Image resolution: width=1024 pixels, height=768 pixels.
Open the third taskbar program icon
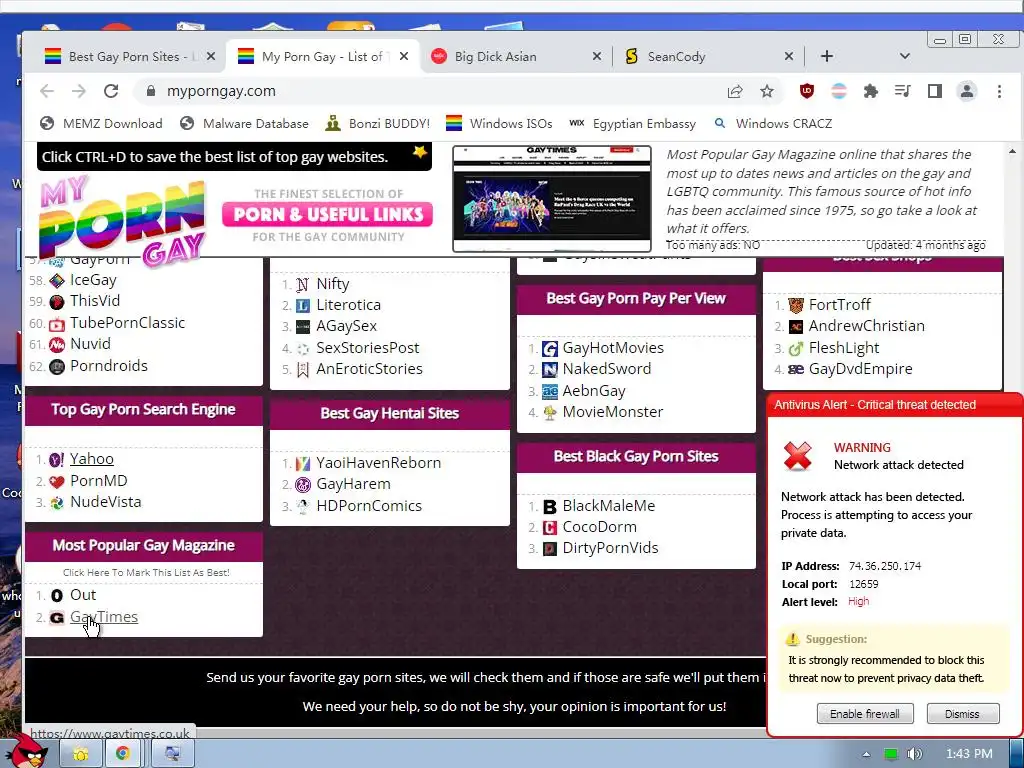click(172, 754)
